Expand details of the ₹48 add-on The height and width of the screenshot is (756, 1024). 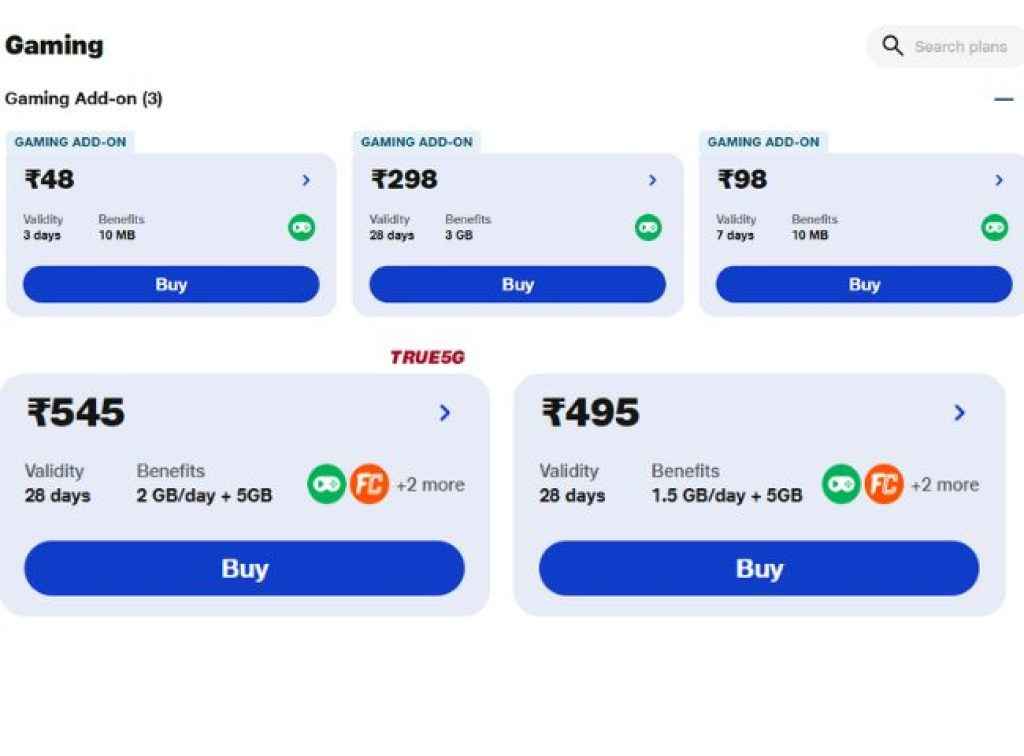pos(307,180)
